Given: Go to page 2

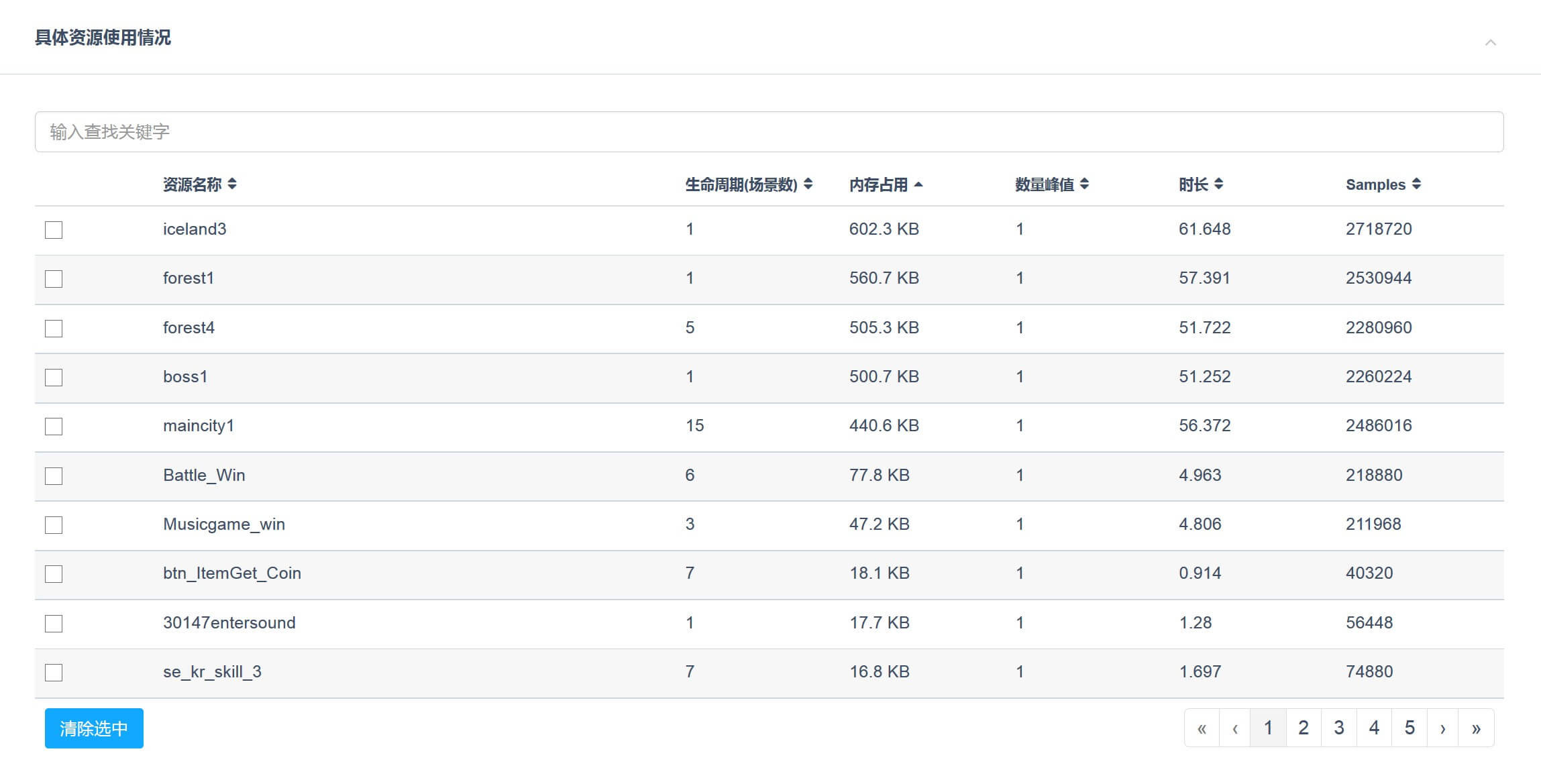Looking at the screenshot, I should tap(1304, 728).
